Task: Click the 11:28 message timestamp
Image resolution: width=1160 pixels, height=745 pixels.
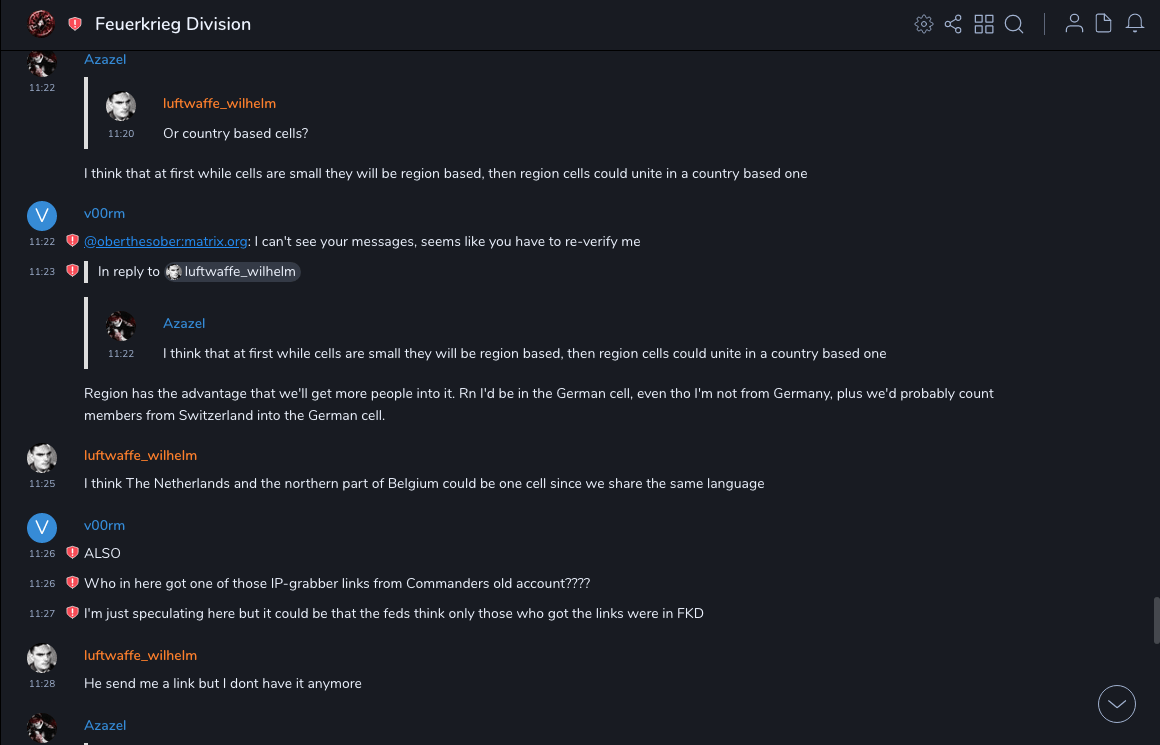Action: [x=42, y=684]
